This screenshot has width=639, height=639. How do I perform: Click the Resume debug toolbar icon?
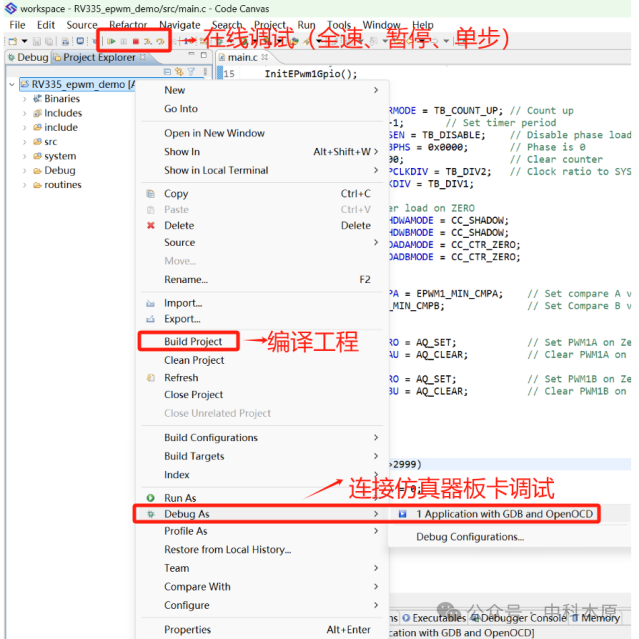111,41
